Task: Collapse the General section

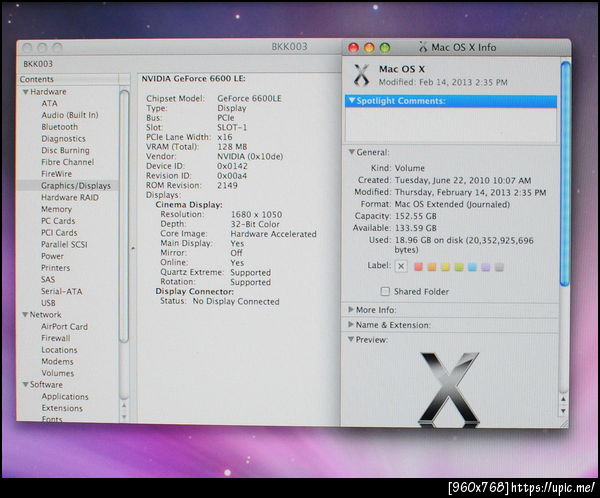Action: (x=351, y=152)
